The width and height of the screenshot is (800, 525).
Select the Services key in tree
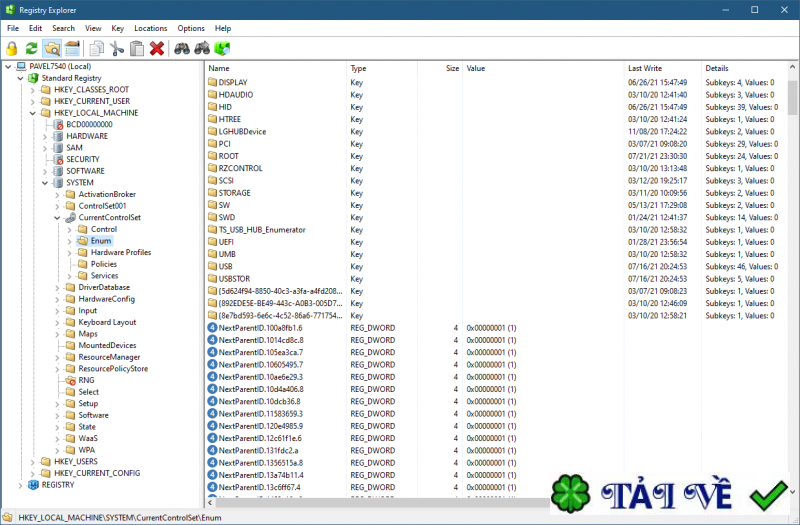tap(104, 276)
